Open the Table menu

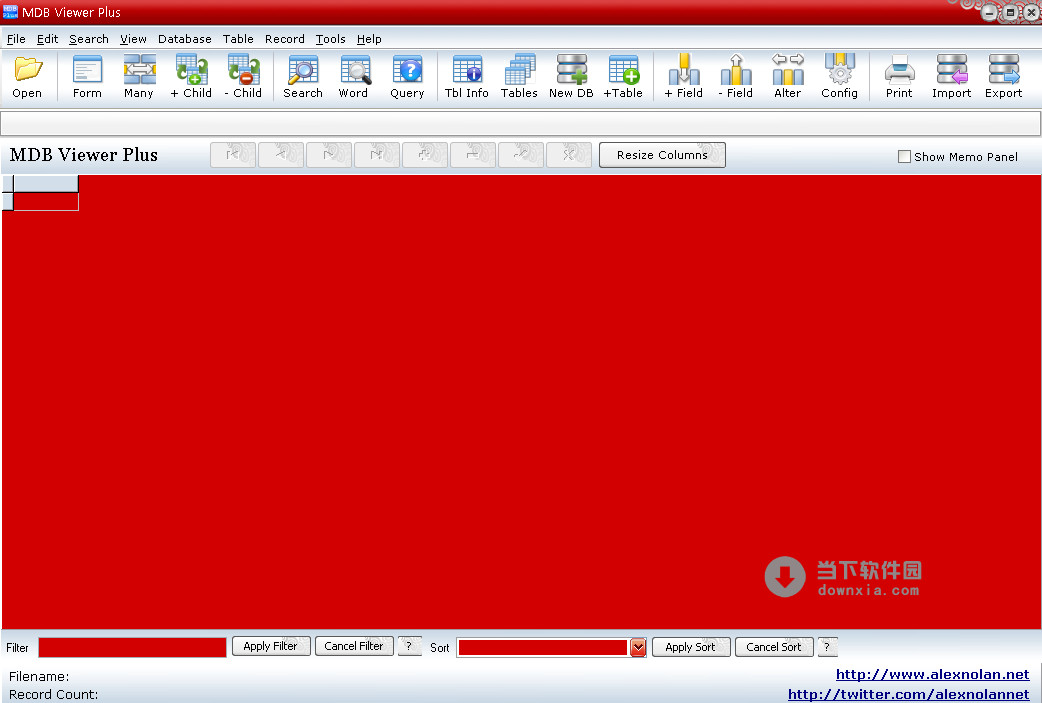coord(238,39)
